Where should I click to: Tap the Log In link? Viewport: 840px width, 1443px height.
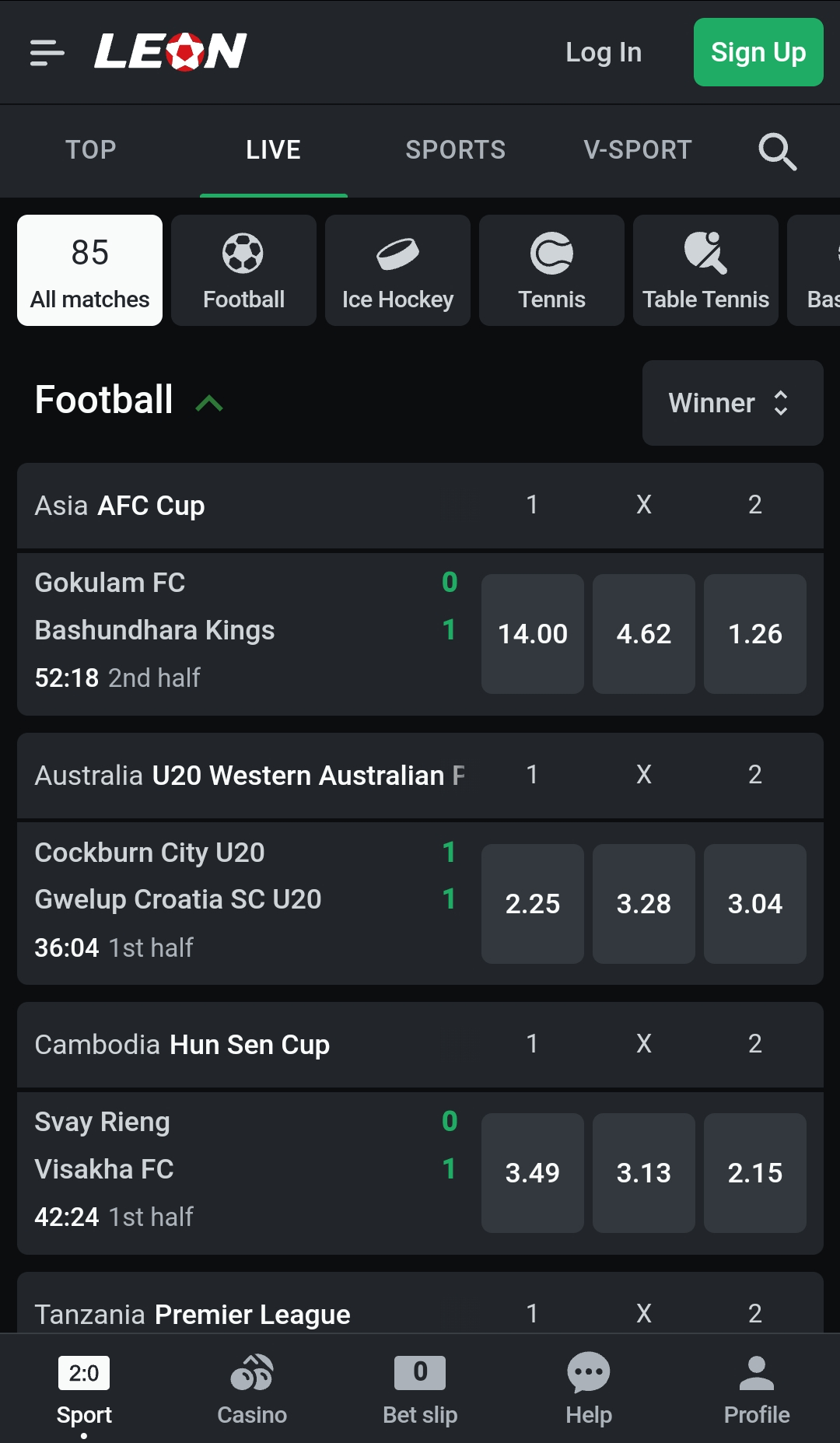coord(604,52)
